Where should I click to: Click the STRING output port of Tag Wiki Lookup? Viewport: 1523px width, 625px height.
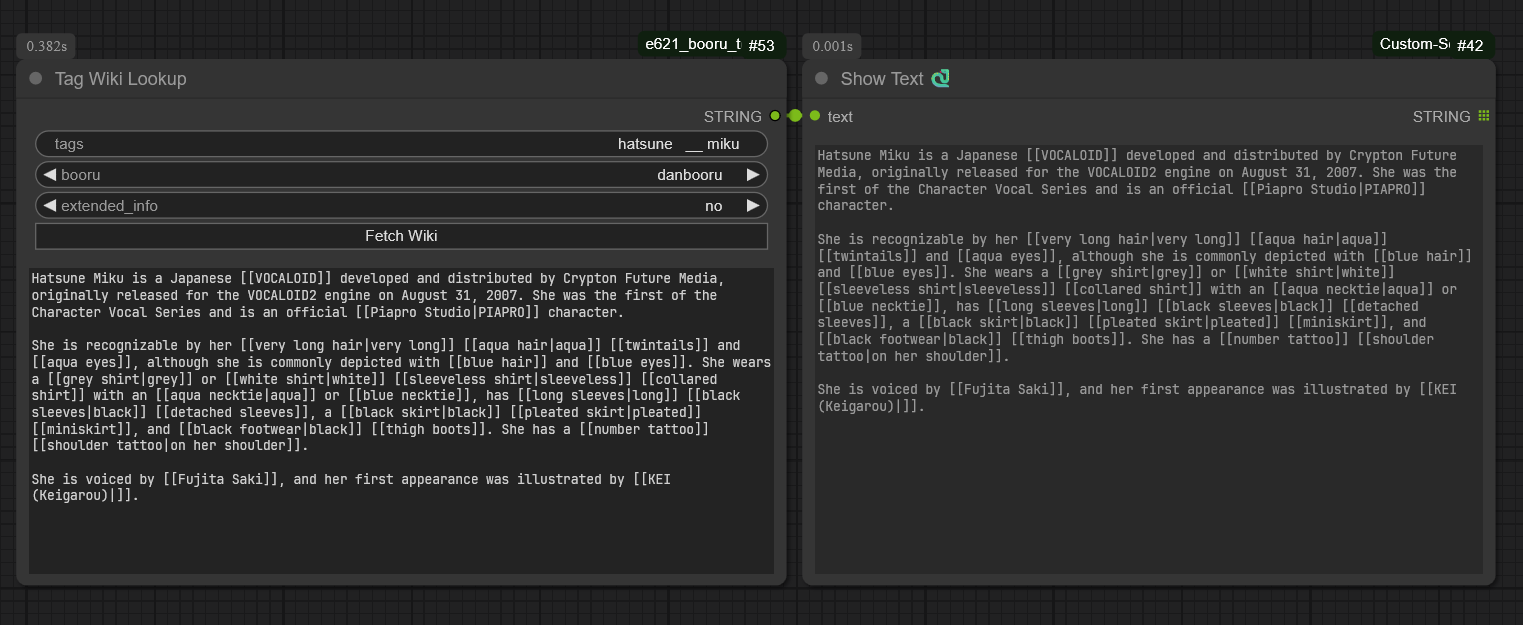775,116
